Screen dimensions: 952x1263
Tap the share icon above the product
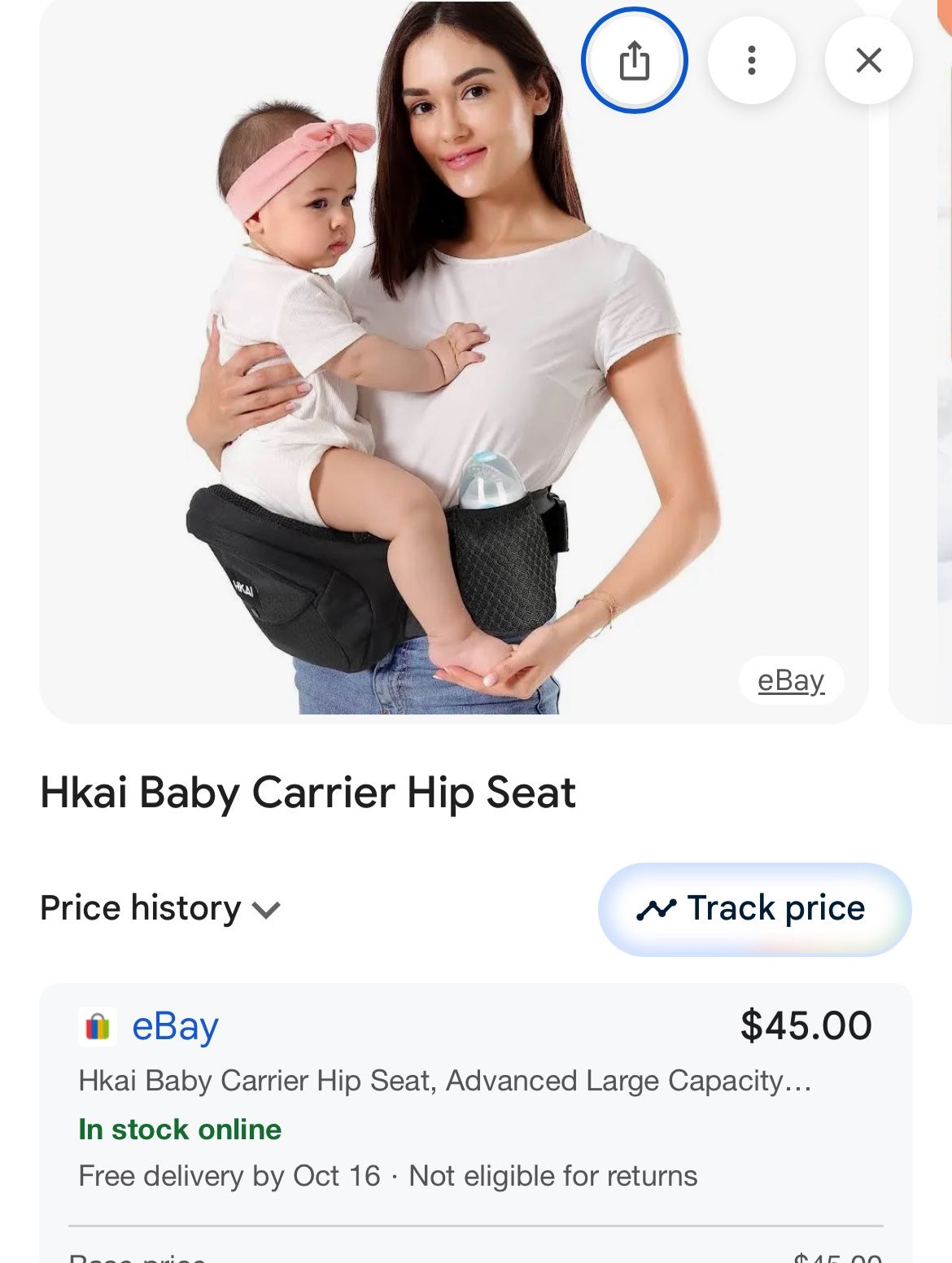point(635,60)
